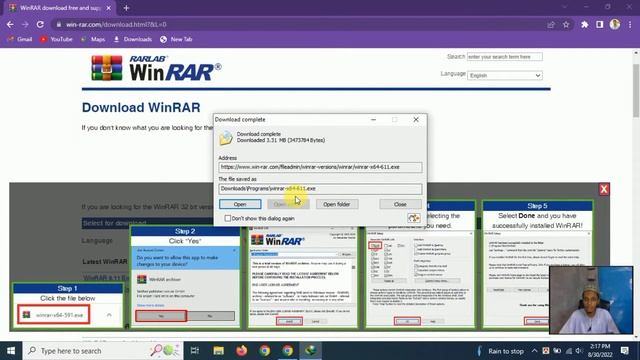Click the Address URL field in dialog
Viewport: 640px width, 360px height.
(320, 167)
